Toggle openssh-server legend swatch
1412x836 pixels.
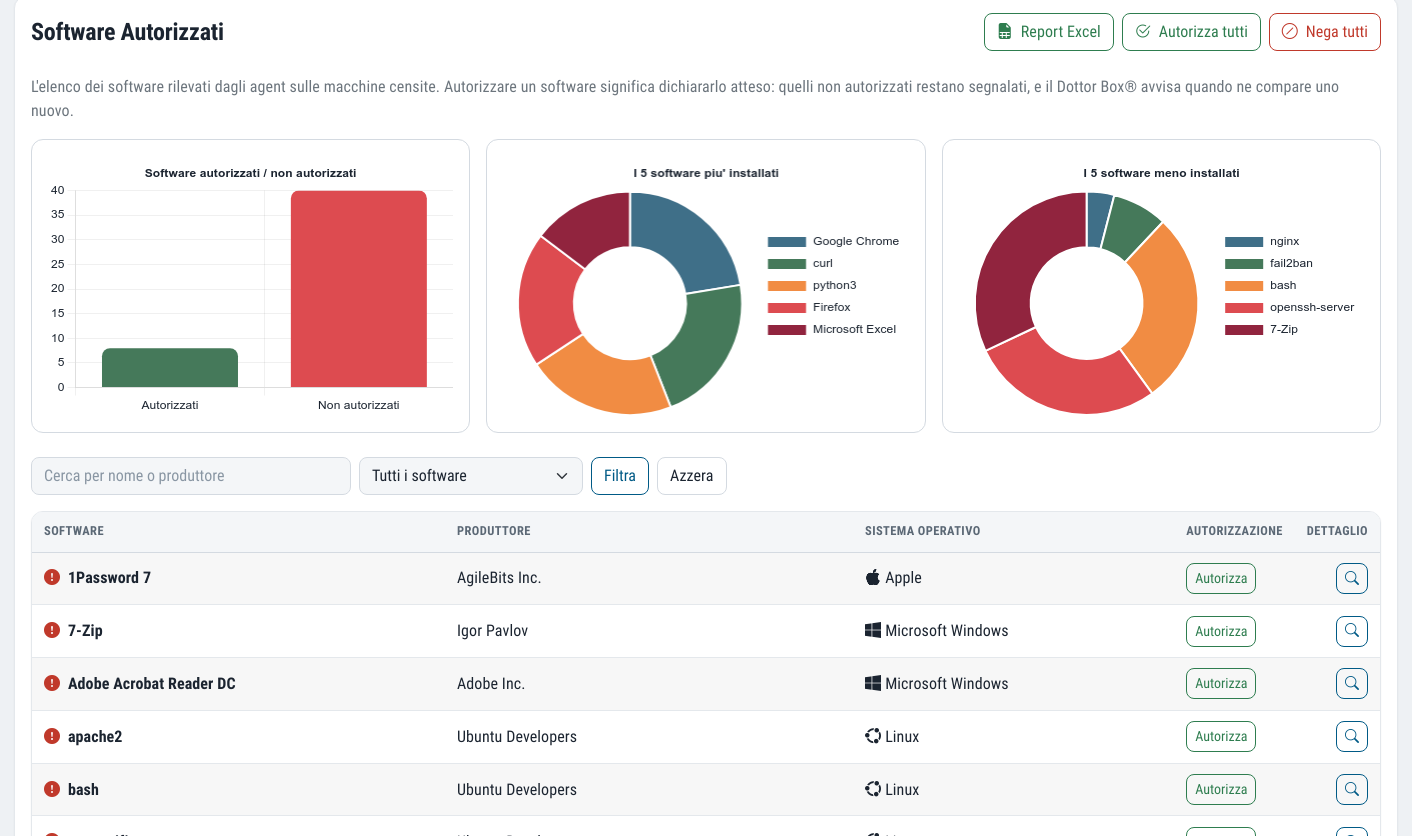(1244, 308)
